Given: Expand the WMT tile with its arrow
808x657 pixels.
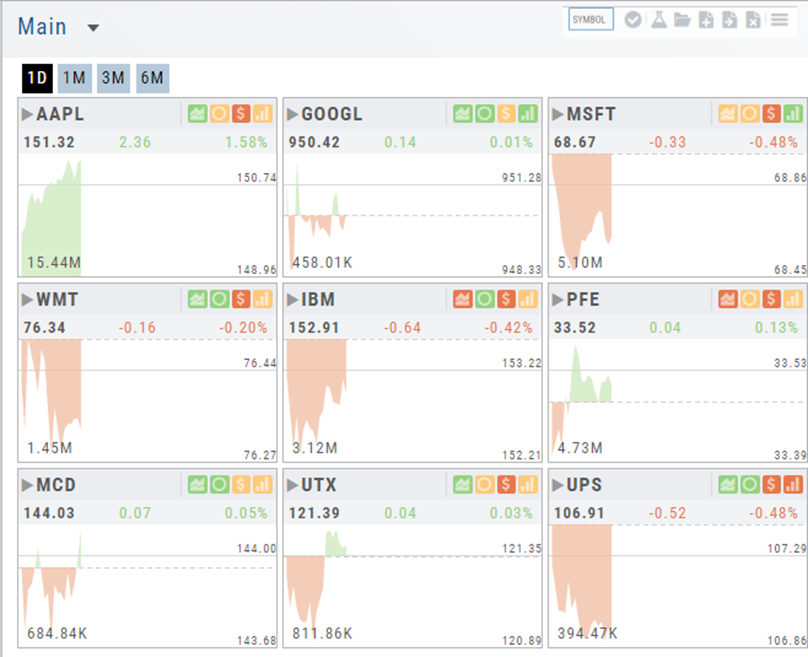Looking at the screenshot, I should click(28, 299).
